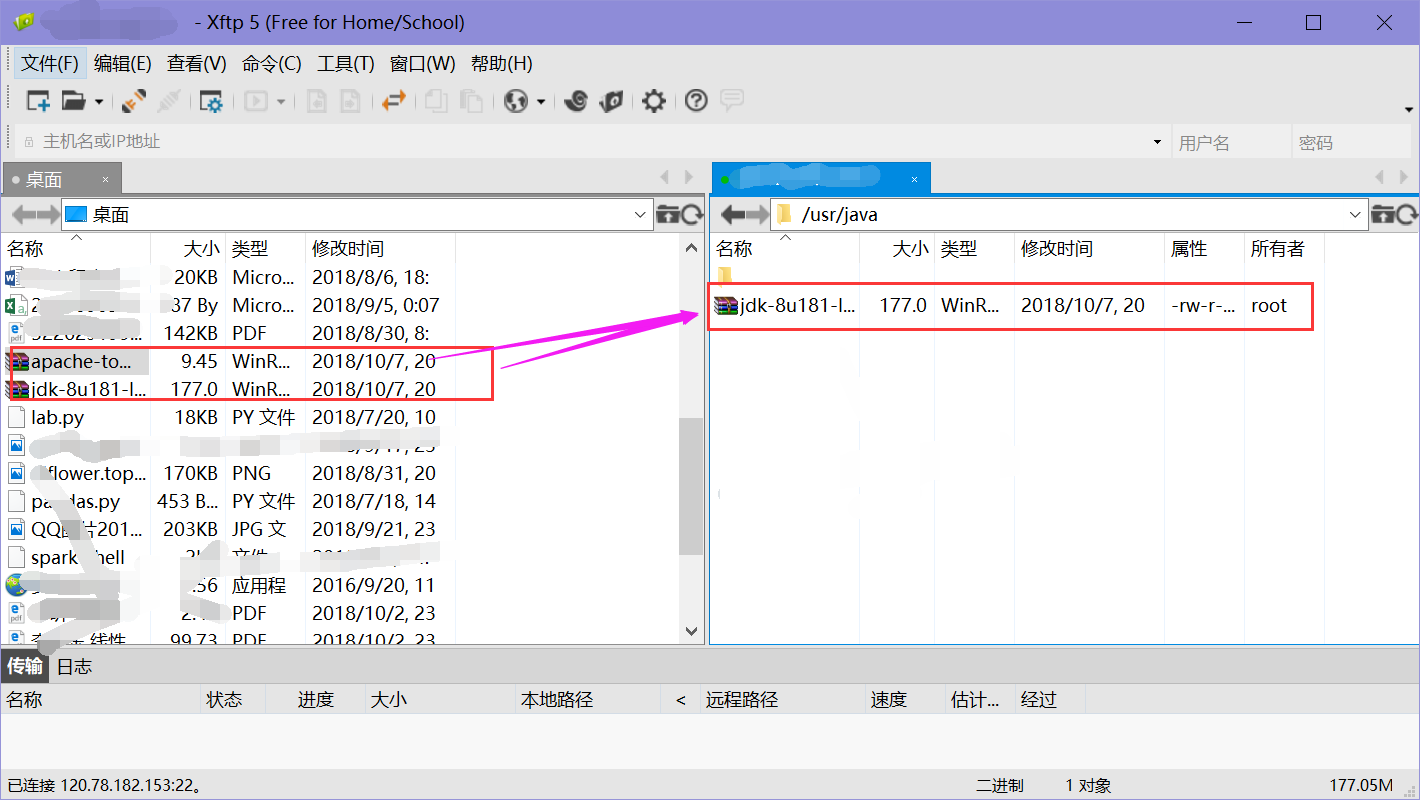
Task: Expand the globe icon dropdown arrow
Action: click(x=541, y=102)
